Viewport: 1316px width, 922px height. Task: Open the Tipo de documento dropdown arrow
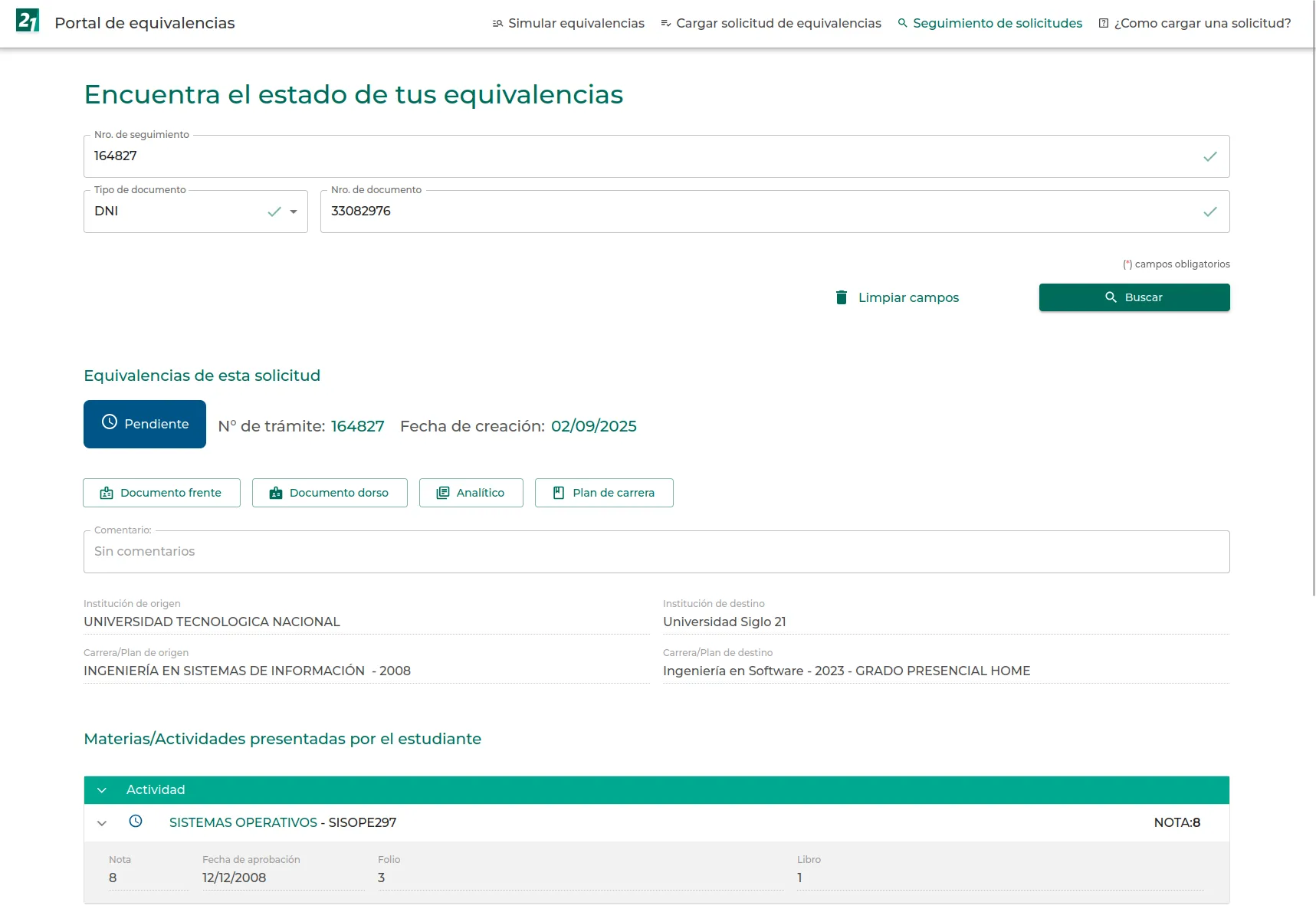tap(294, 212)
